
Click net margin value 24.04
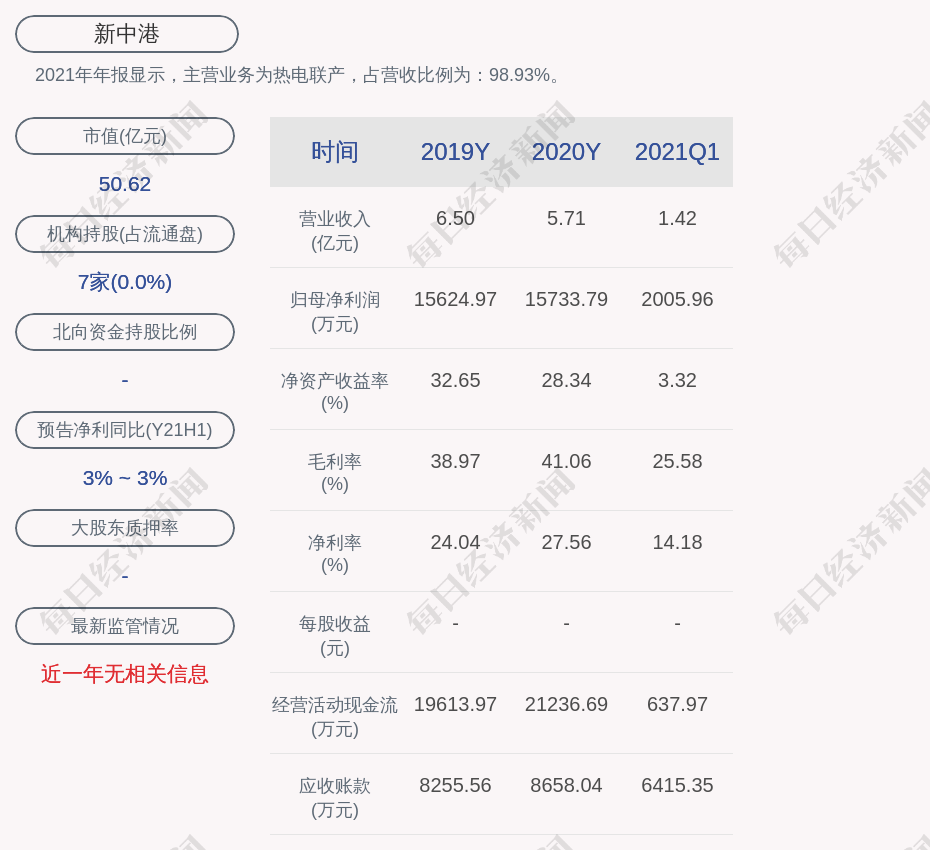point(455,542)
